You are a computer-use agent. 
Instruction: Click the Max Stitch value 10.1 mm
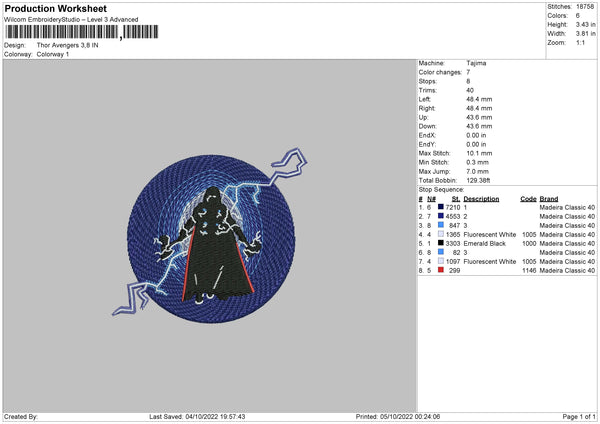pyautogui.click(x=479, y=153)
